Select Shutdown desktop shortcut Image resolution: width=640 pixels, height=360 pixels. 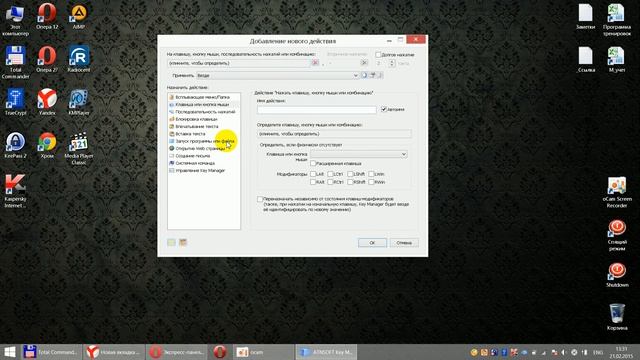[617, 275]
